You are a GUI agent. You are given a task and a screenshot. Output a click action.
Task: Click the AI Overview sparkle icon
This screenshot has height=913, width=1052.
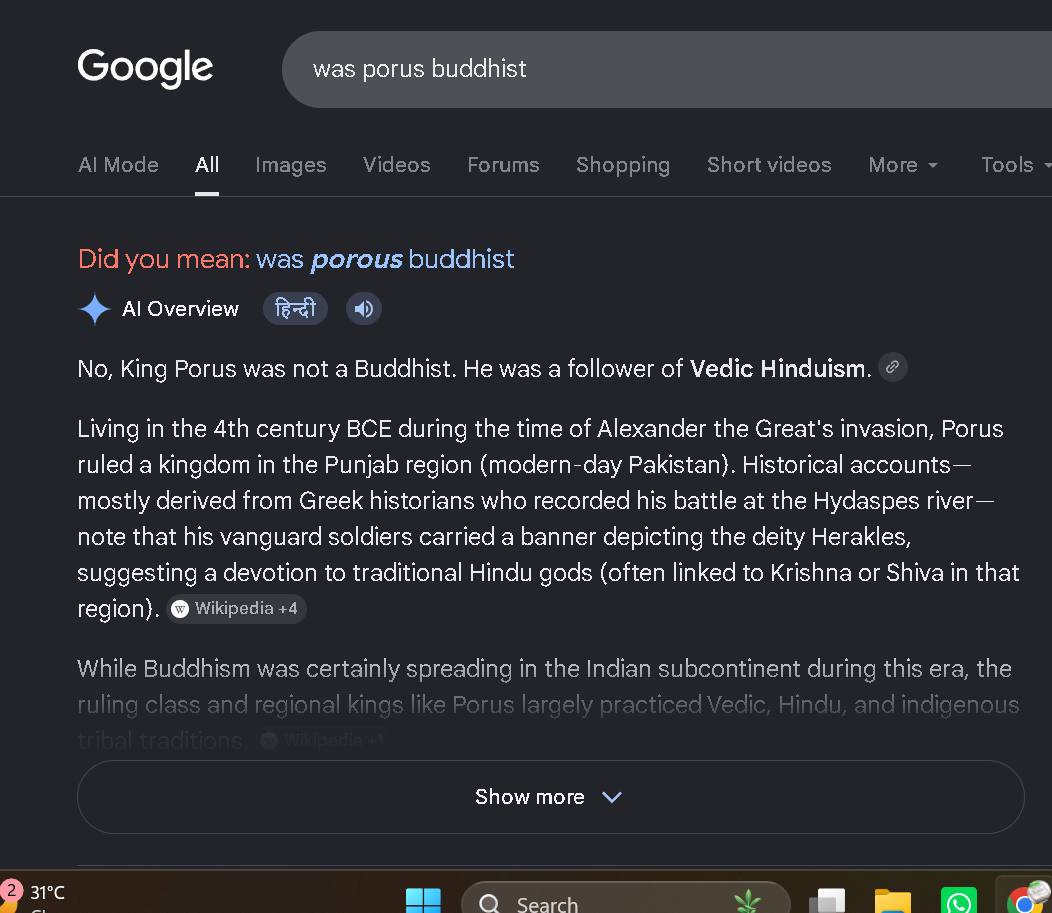pyautogui.click(x=95, y=309)
